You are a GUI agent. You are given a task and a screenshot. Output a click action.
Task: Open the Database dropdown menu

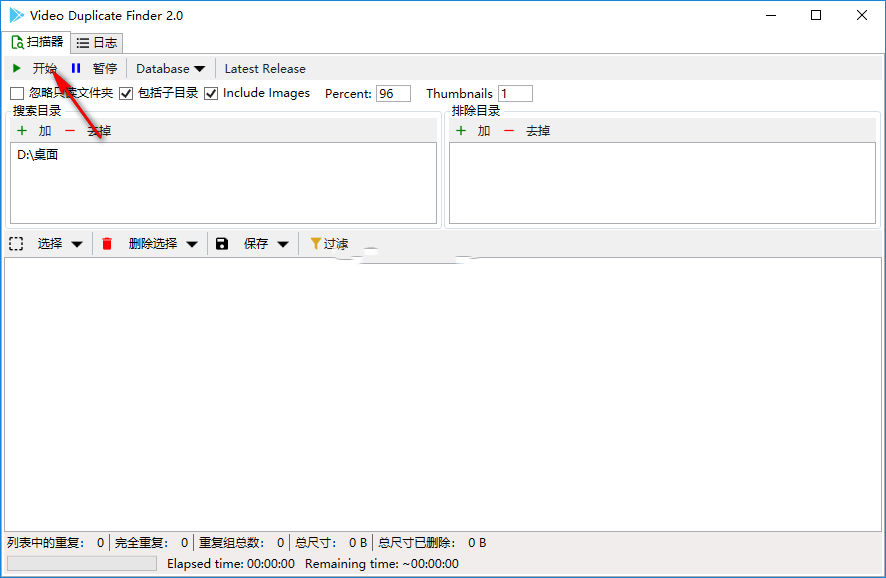[170, 68]
